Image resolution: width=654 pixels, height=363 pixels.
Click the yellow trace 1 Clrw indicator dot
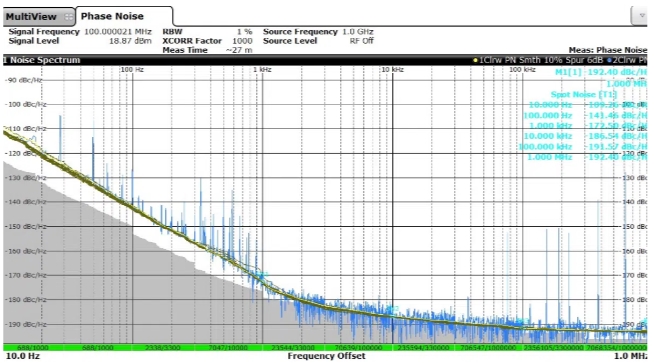point(475,60)
